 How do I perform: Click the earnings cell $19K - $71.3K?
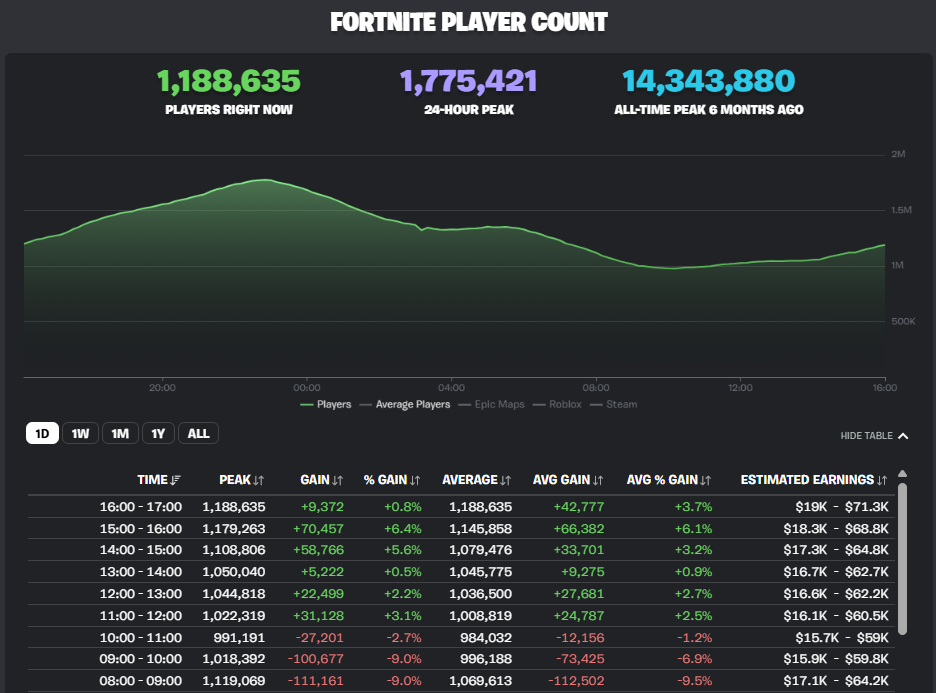(x=842, y=507)
